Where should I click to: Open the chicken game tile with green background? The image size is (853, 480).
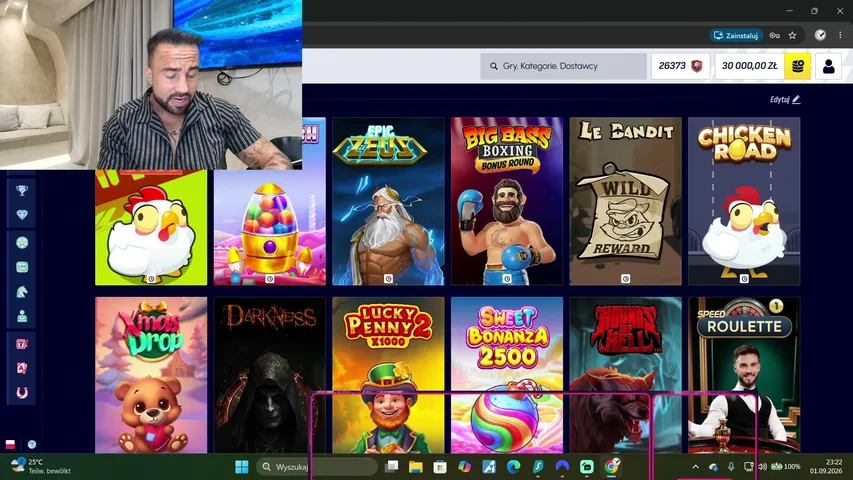(x=151, y=227)
